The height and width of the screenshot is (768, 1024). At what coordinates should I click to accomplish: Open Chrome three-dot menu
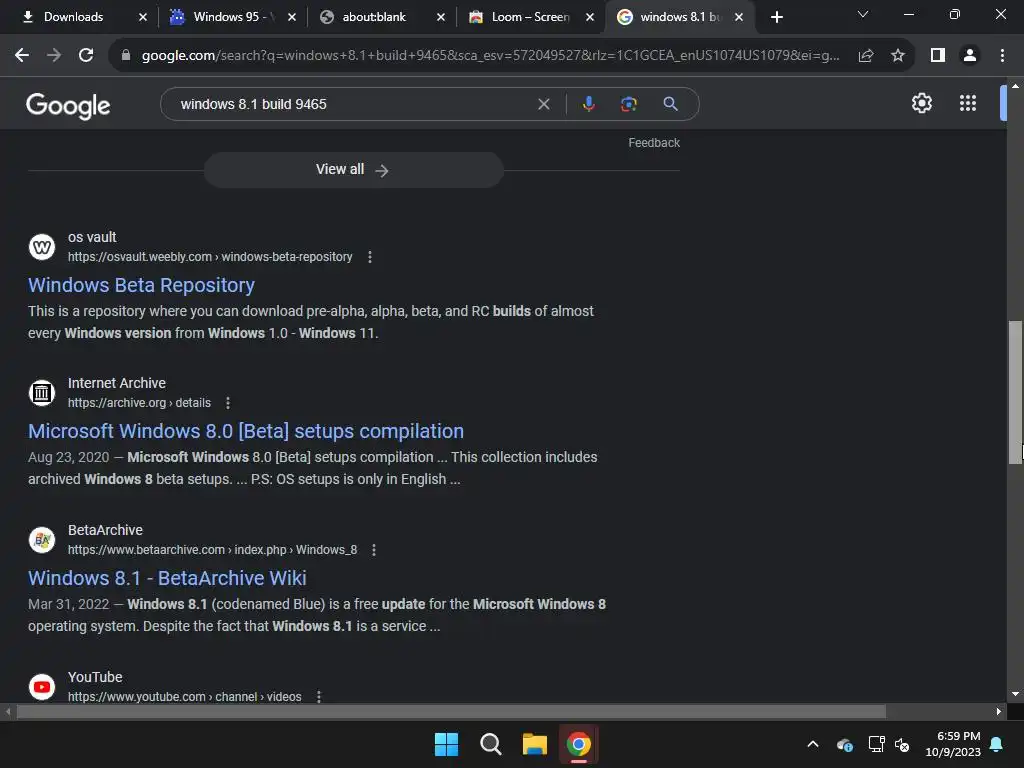point(1002,56)
